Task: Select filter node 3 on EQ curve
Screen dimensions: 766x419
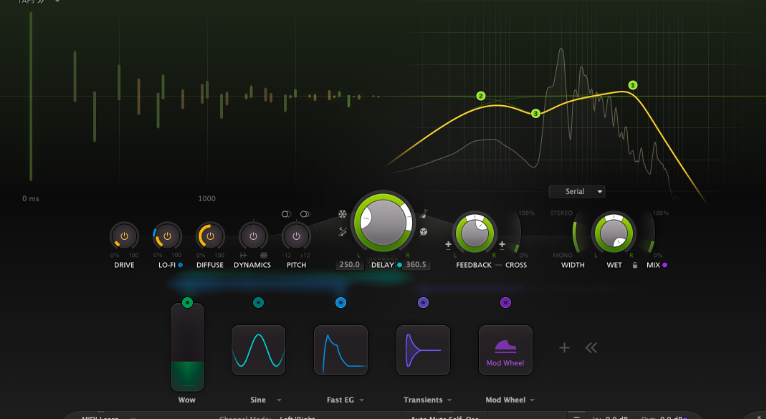Action: point(535,113)
